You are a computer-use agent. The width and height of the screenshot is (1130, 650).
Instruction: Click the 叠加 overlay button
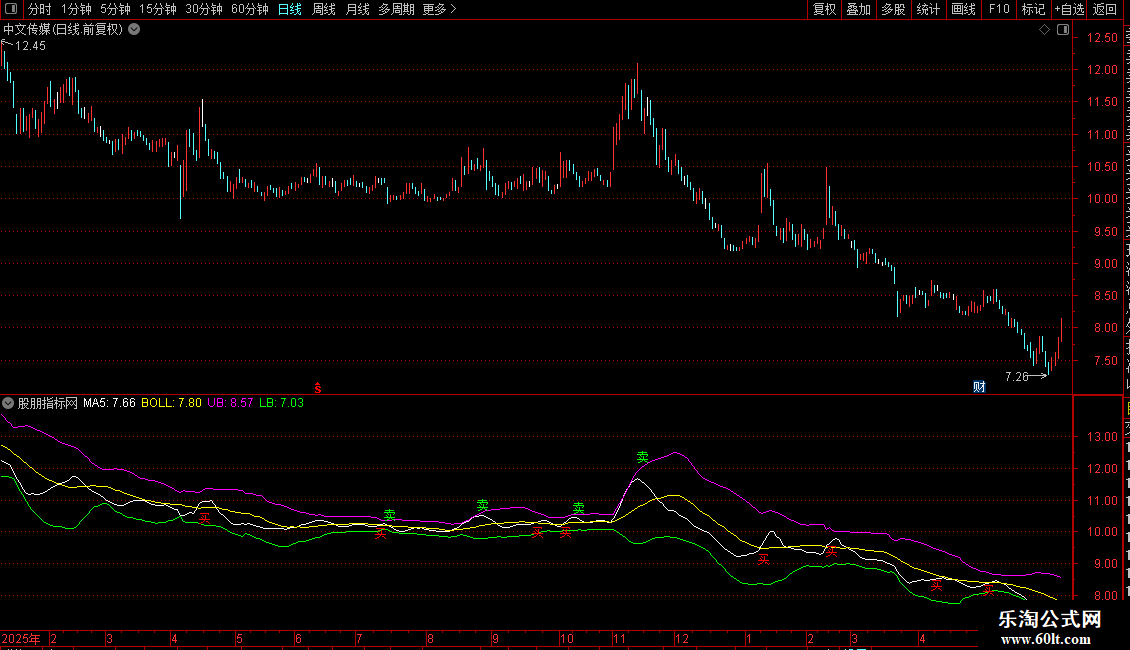coord(859,9)
